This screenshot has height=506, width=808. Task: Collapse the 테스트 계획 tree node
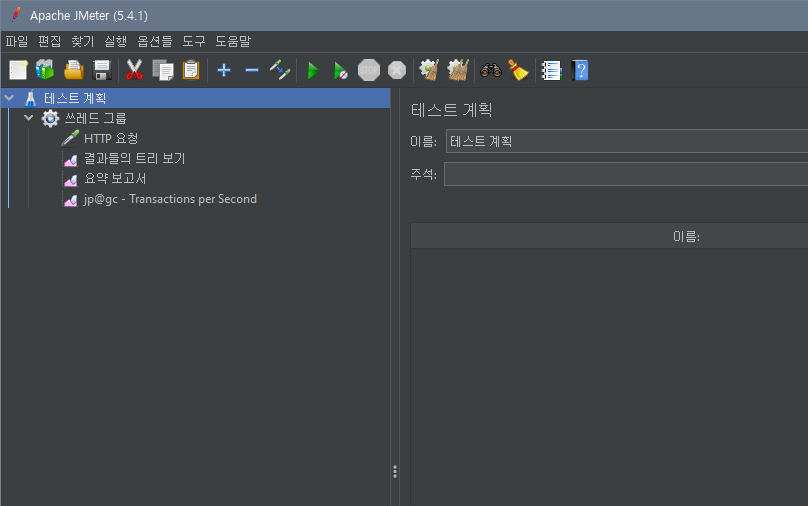click(x=9, y=97)
